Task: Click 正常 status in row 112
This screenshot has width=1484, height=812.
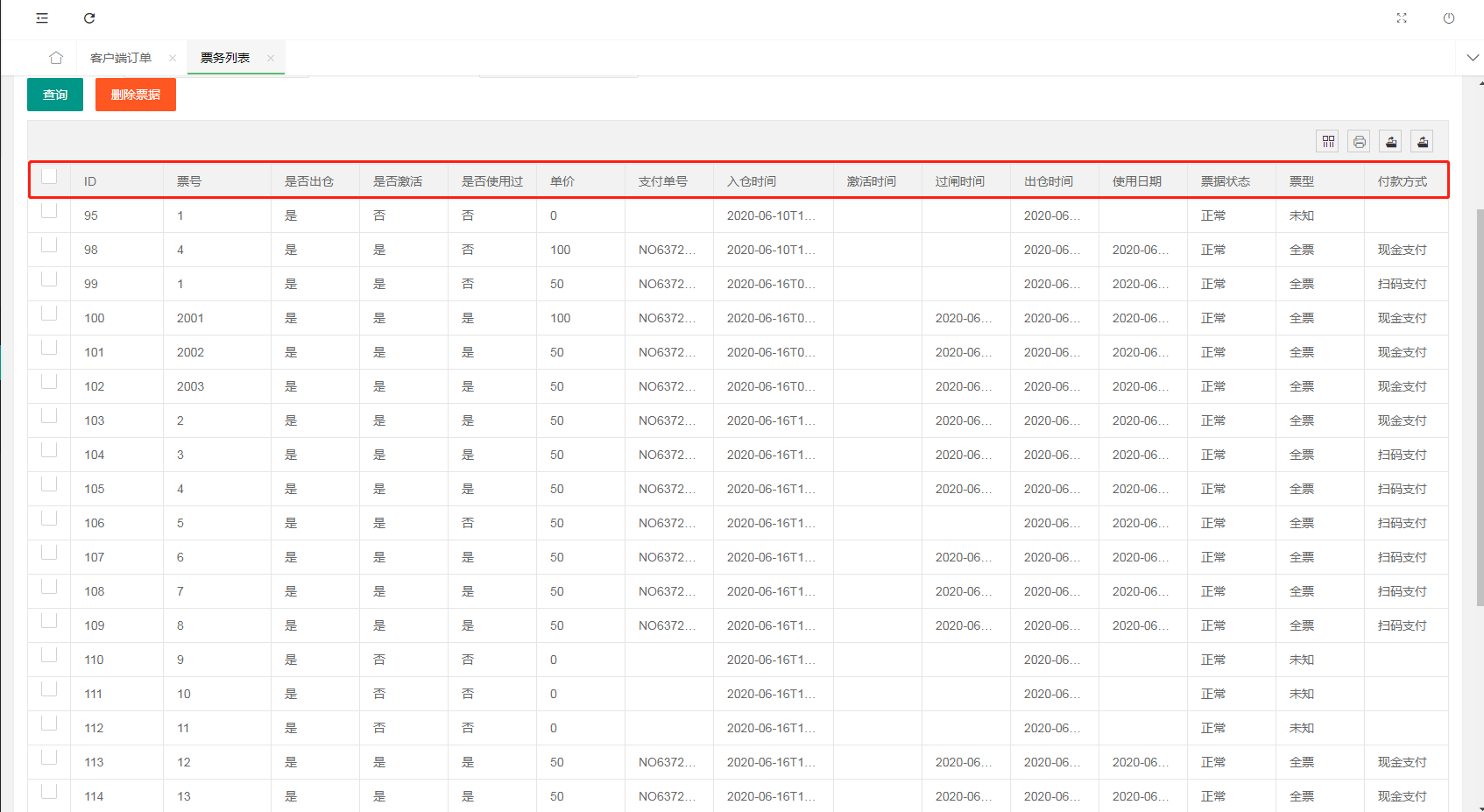Action: (x=1213, y=728)
